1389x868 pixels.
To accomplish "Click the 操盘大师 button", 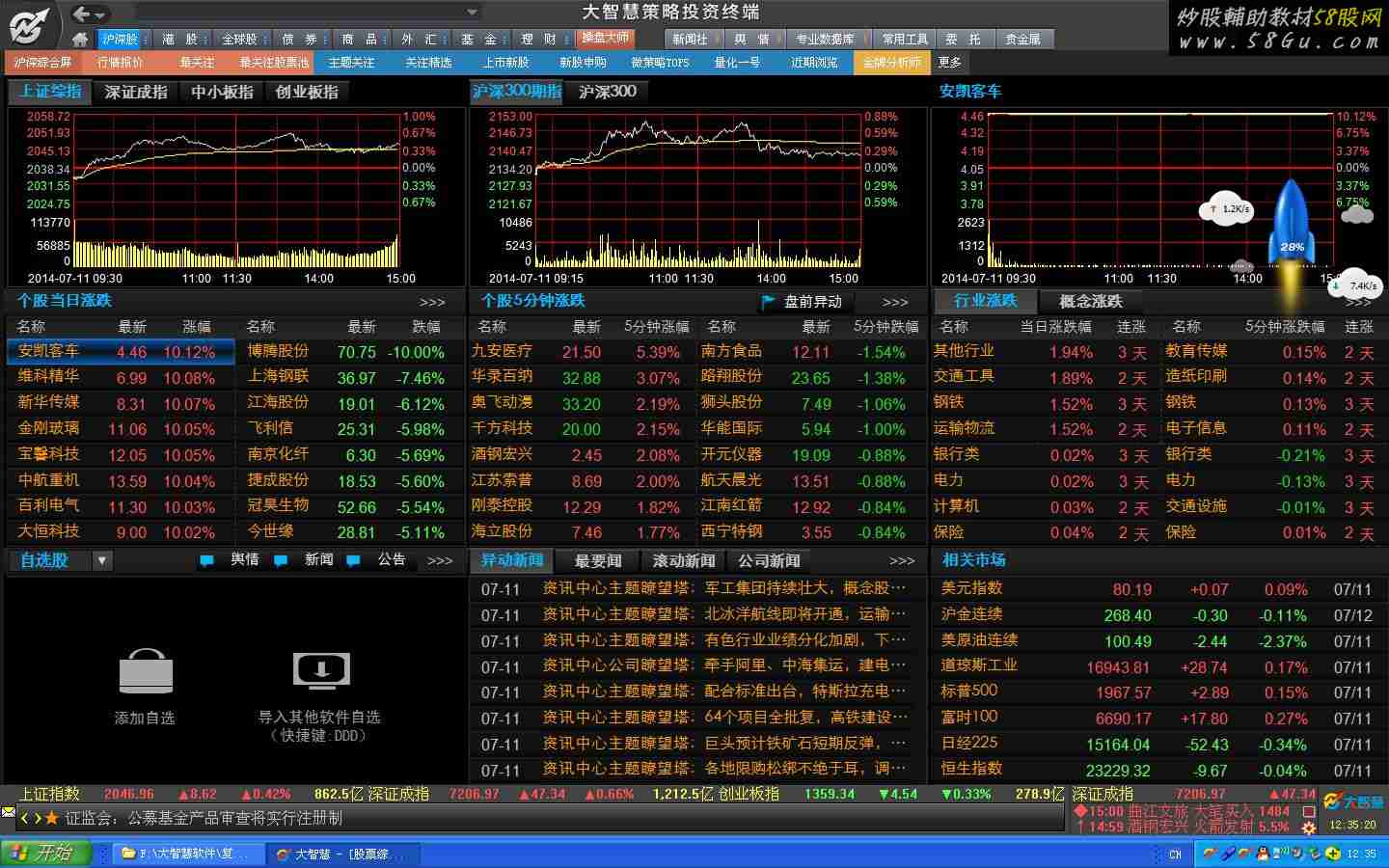I will click(605, 39).
